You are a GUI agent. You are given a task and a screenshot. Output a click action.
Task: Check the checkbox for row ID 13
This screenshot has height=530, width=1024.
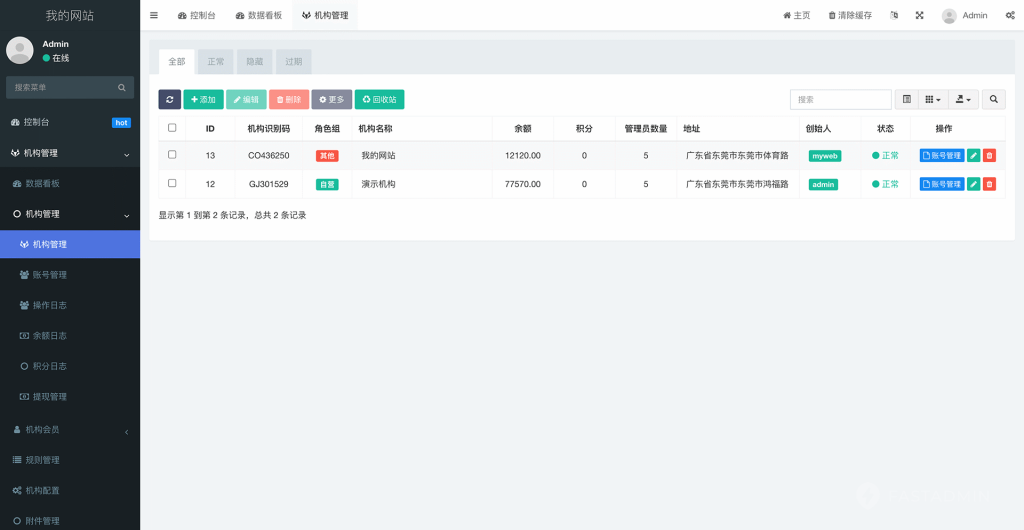(172, 155)
